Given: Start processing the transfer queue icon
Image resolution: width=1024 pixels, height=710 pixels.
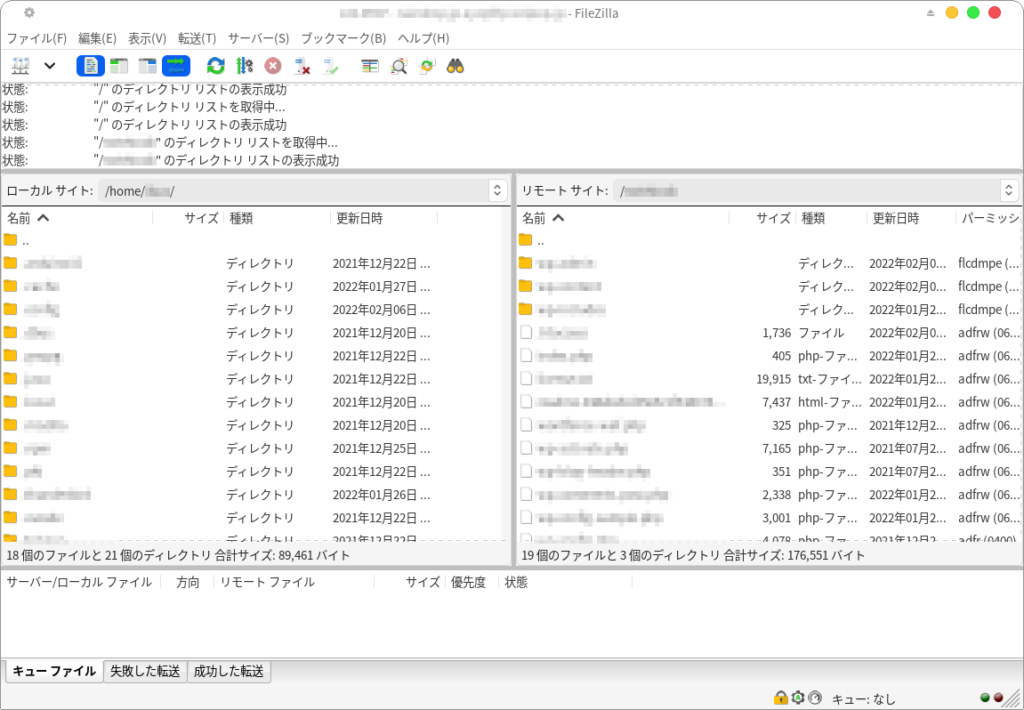Looking at the screenshot, I should (244, 66).
